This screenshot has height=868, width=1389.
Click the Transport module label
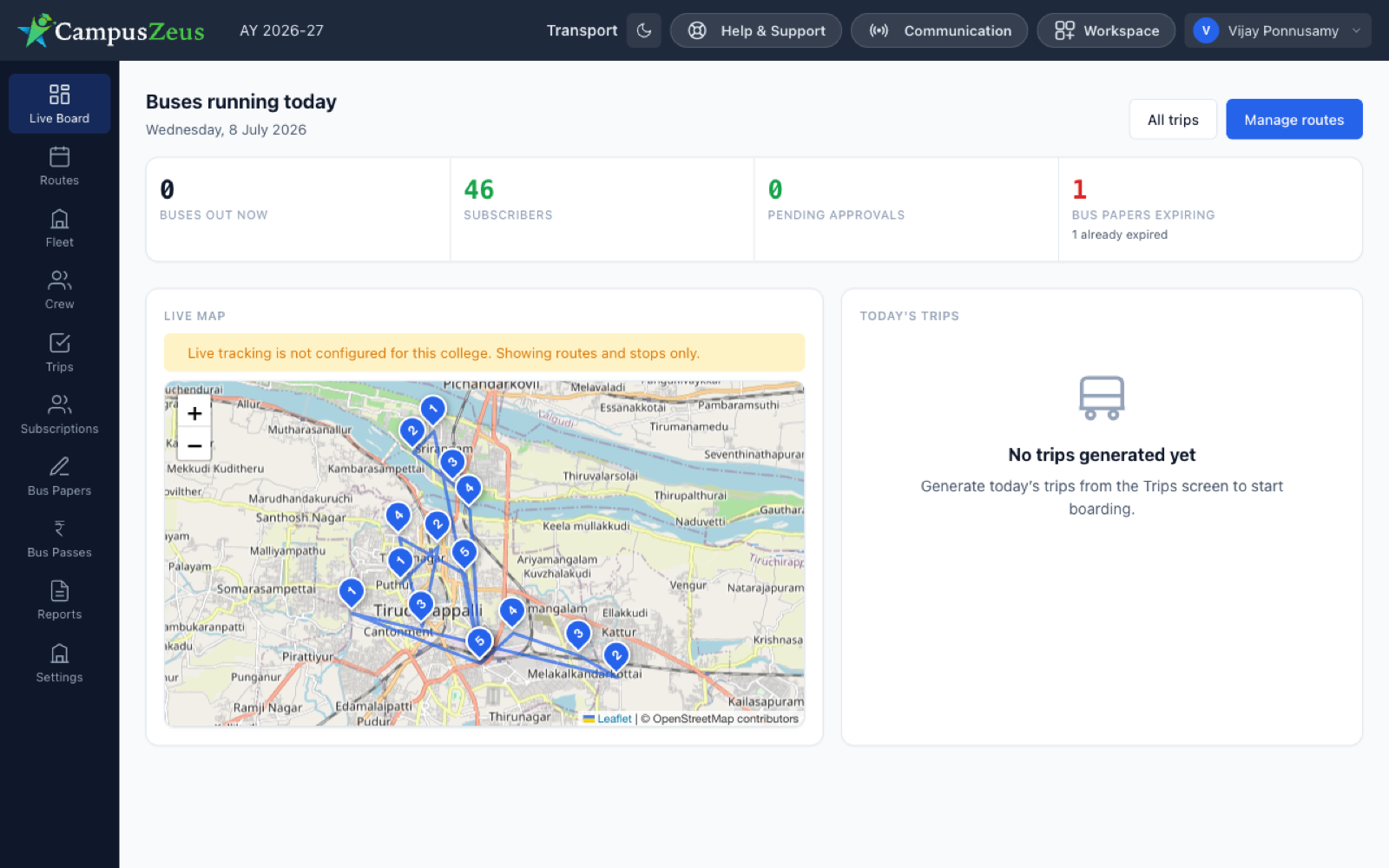[x=582, y=30]
